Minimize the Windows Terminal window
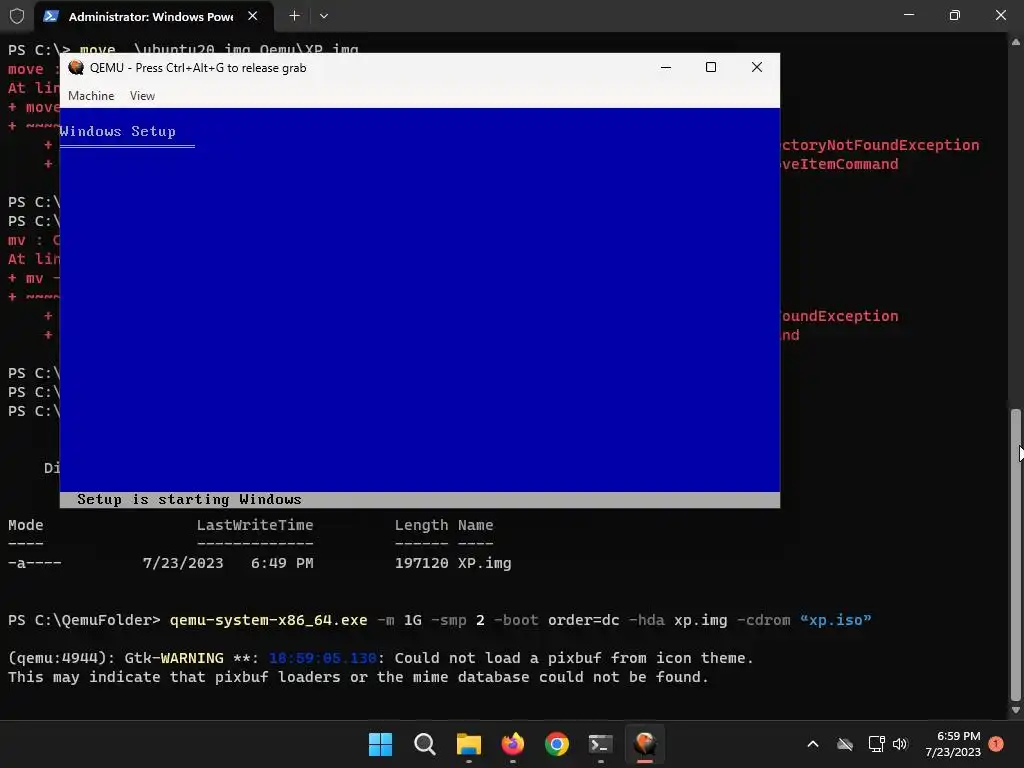 coord(908,15)
